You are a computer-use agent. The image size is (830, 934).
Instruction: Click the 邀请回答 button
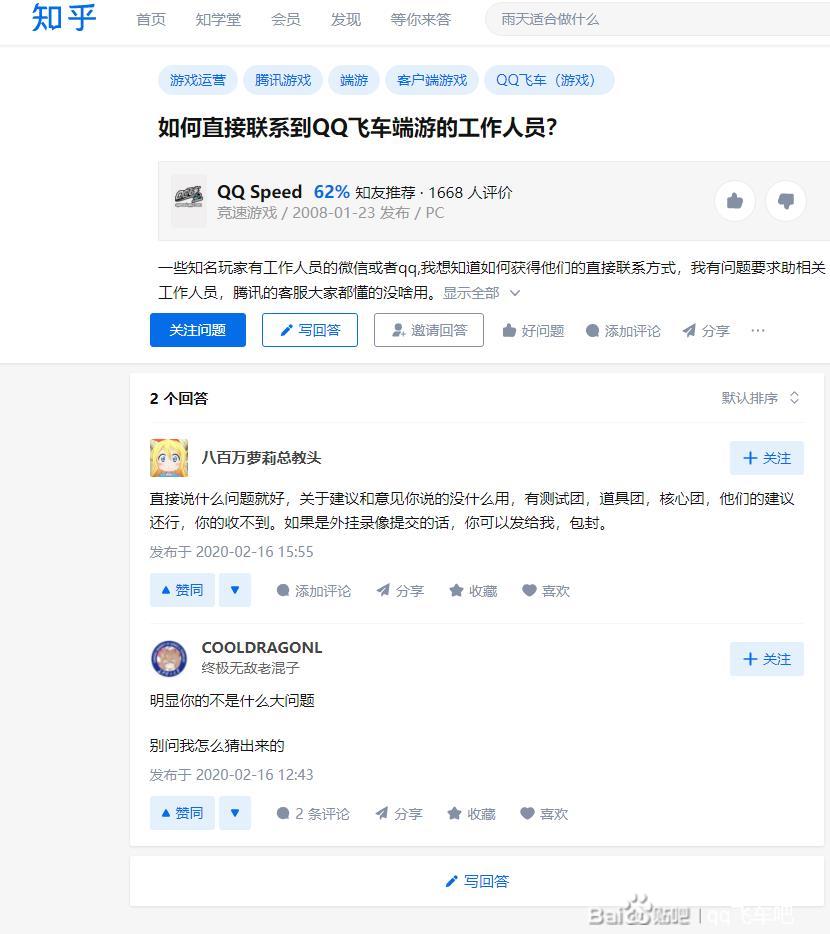click(429, 330)
